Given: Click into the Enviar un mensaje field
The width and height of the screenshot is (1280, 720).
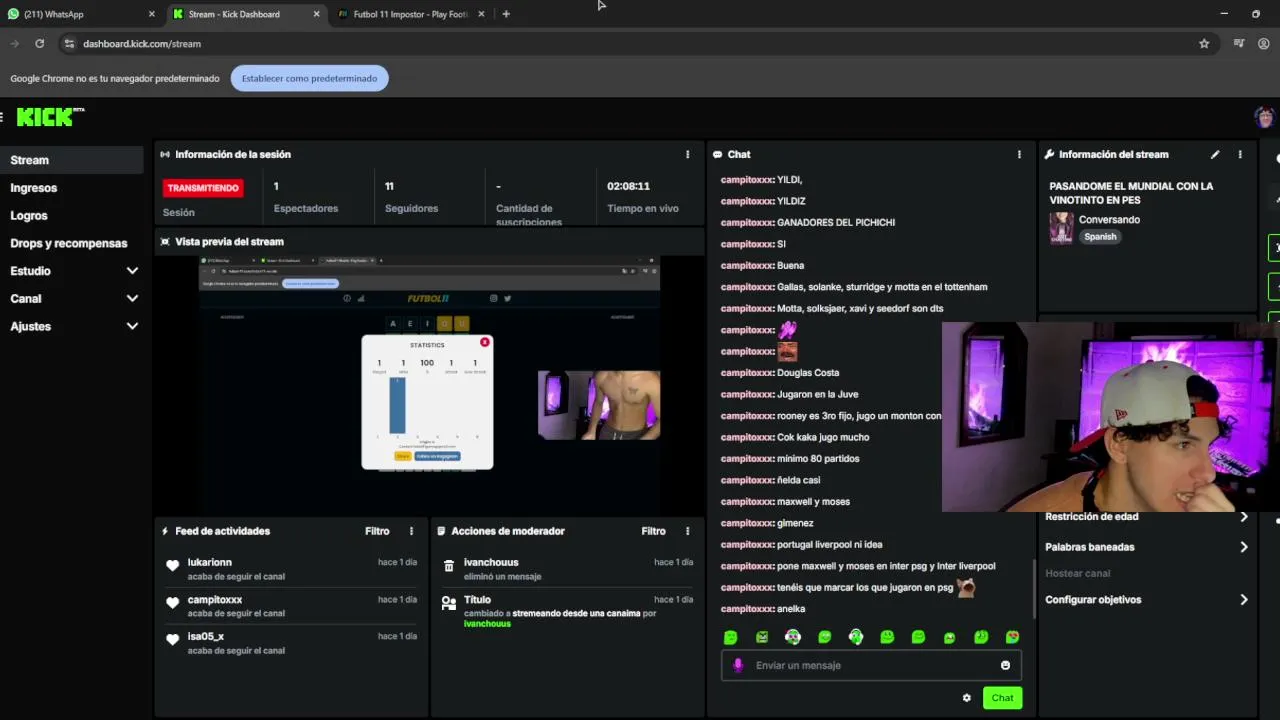Looking at the screenshot, I should pos(870,665).
